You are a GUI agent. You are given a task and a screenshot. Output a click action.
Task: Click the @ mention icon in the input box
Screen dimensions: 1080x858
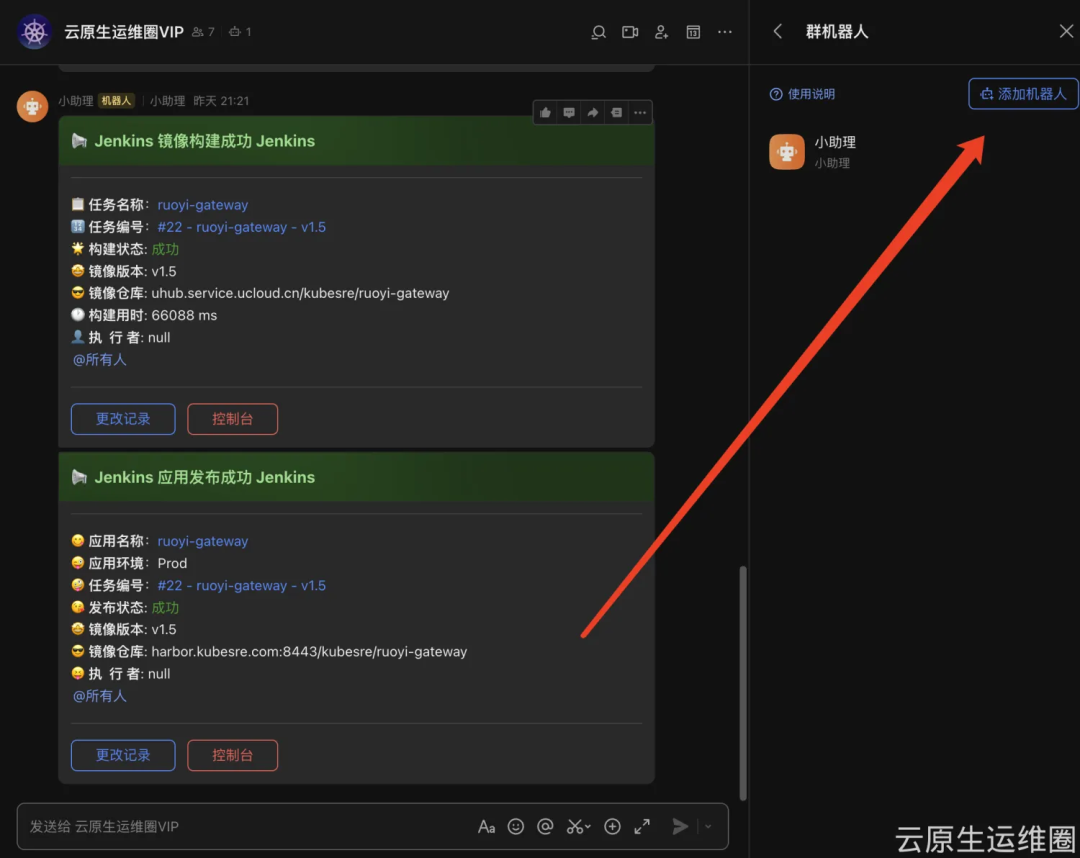[x=545, y=826]
